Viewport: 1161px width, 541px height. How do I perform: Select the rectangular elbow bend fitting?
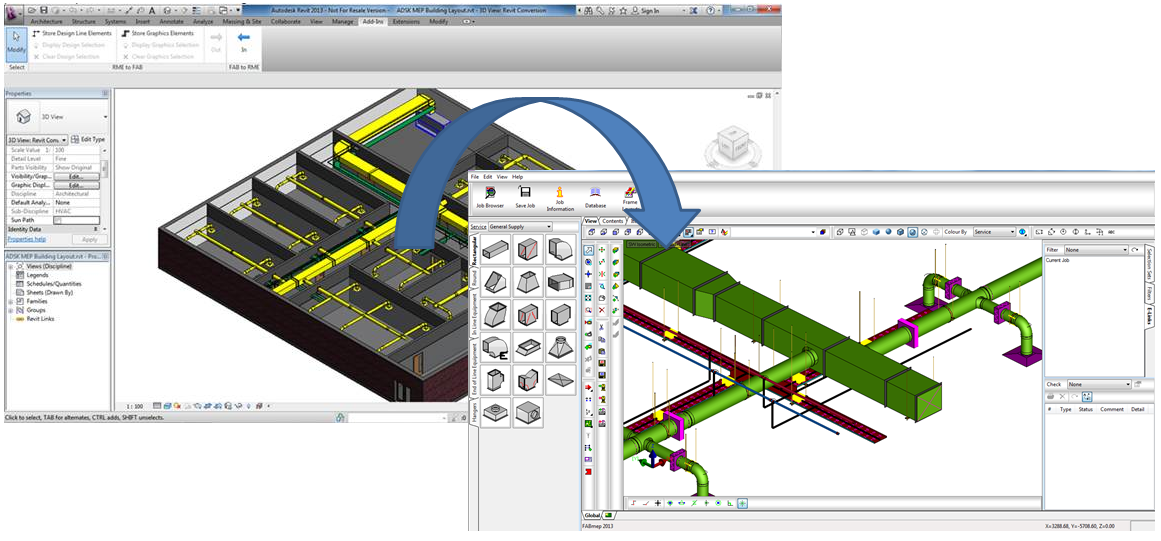561,250
